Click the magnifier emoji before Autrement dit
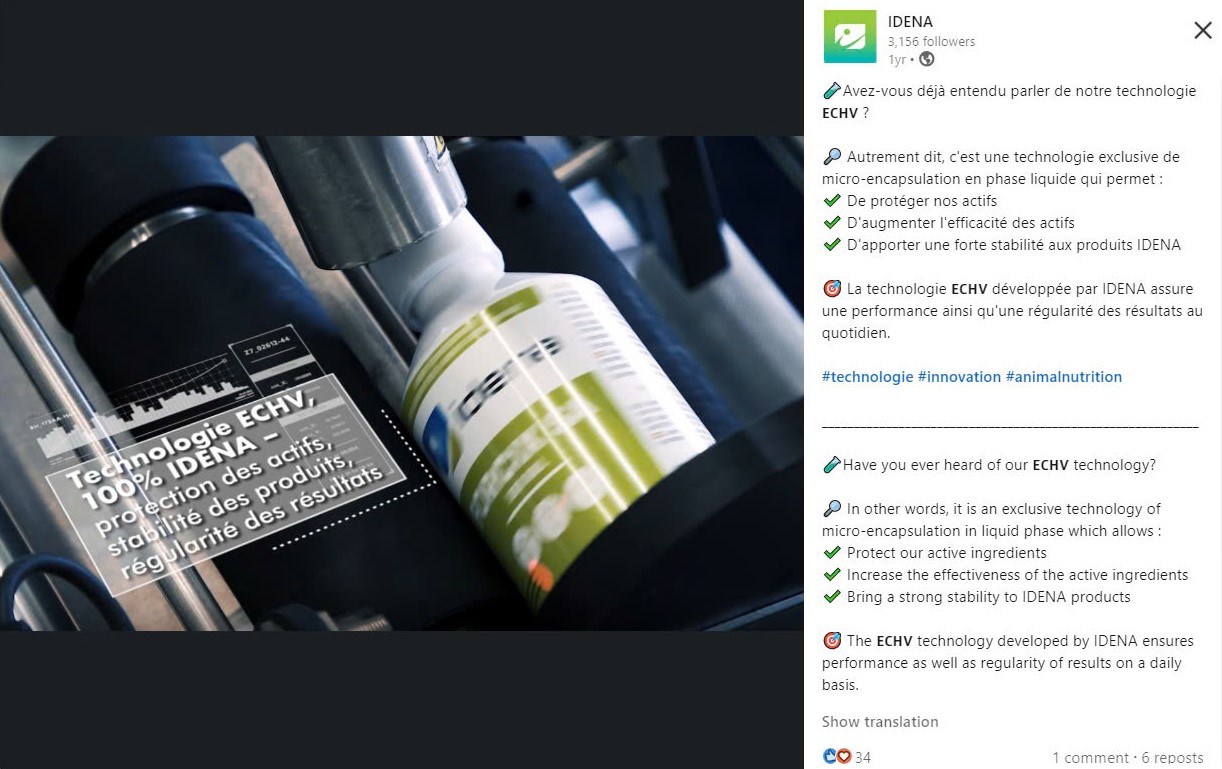This screenshot has height=769, width=1222. click(x=831, y=157)
